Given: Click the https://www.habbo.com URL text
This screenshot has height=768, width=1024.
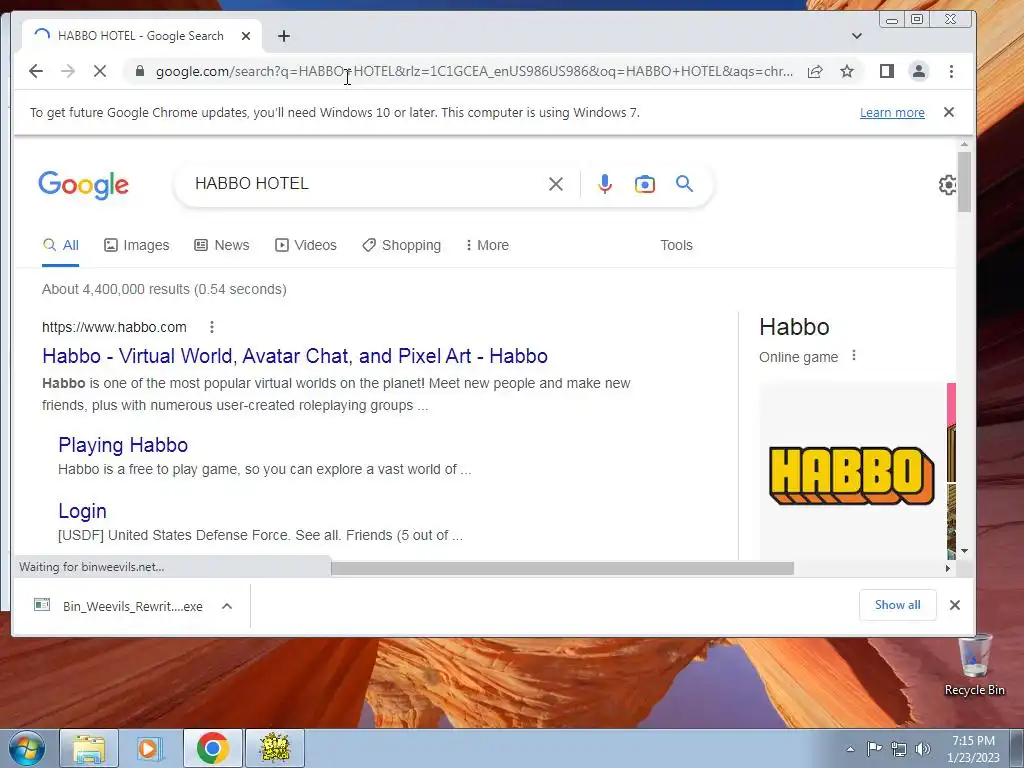Looking at the screenshot, I should [114, 327].
